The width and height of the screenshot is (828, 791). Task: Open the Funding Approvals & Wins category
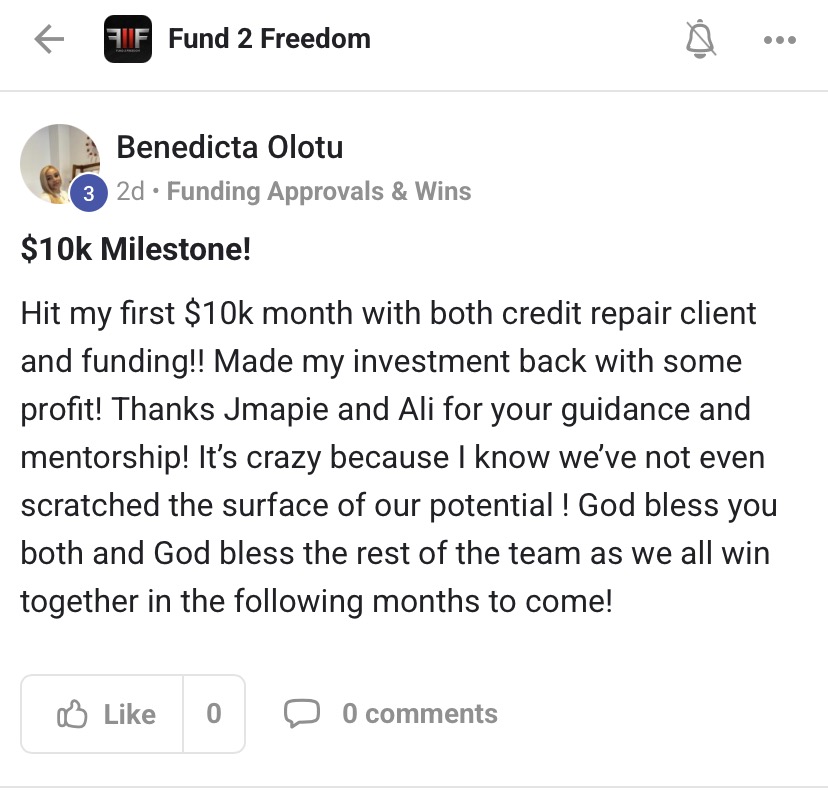[x=319, y=191]
